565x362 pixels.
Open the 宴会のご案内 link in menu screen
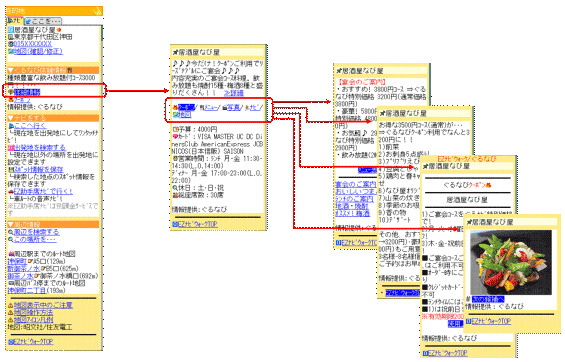click(x=355, y=184)
